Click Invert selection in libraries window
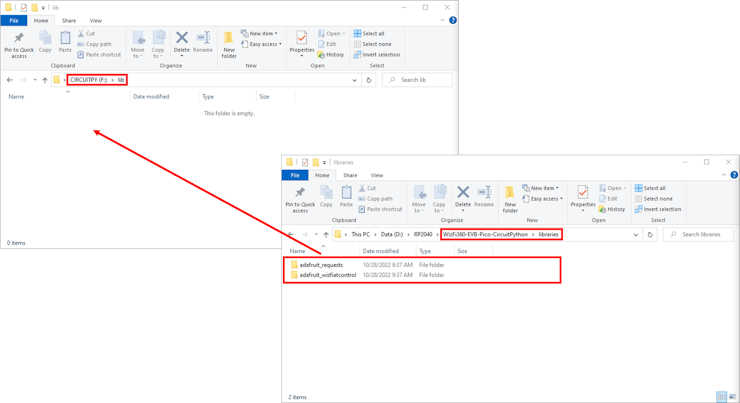 (x=658, y=209)
